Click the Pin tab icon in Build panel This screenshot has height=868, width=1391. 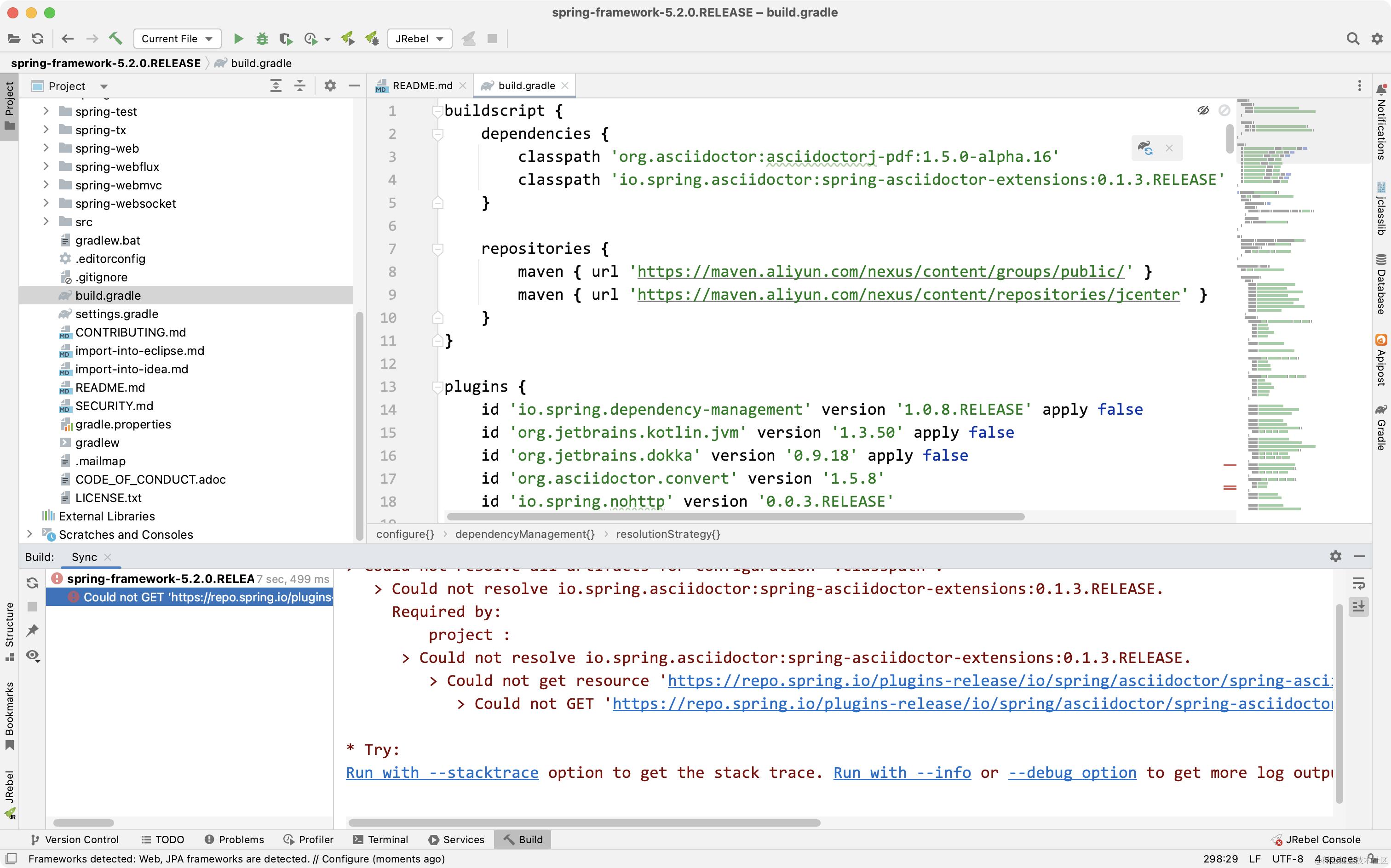(32, 630)
